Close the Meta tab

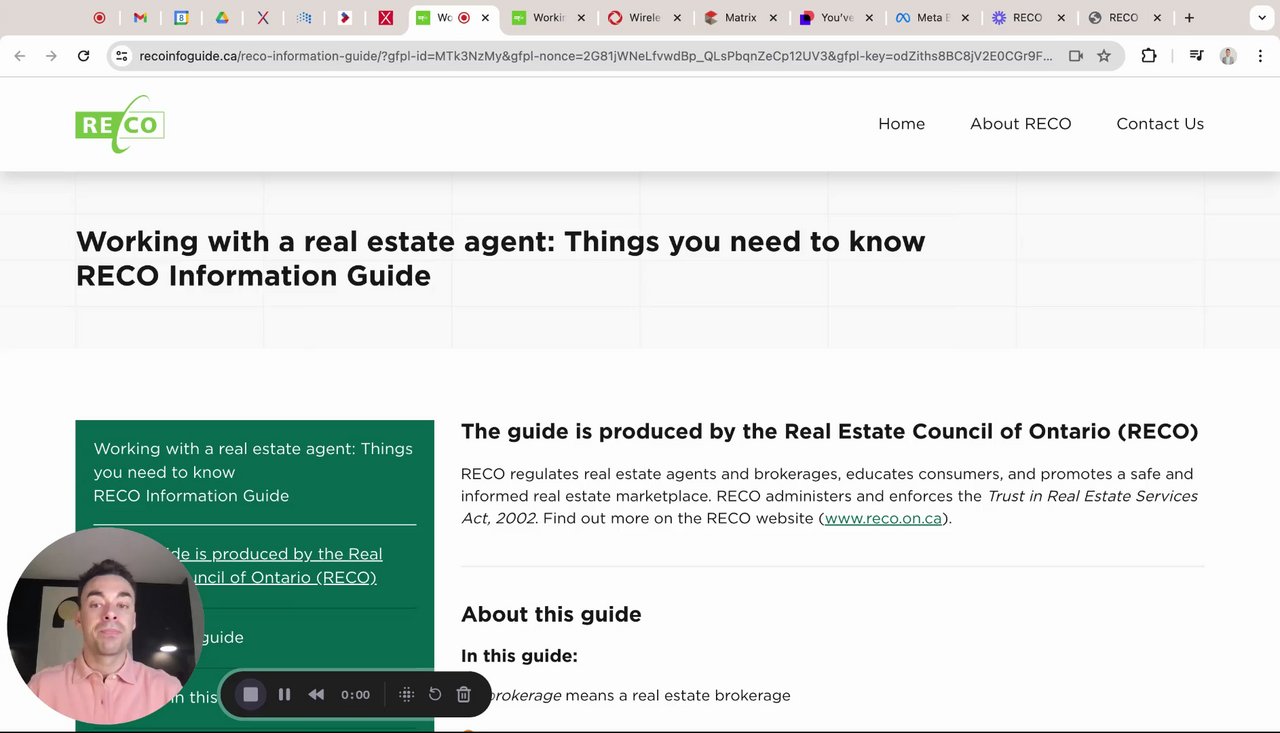965,17
